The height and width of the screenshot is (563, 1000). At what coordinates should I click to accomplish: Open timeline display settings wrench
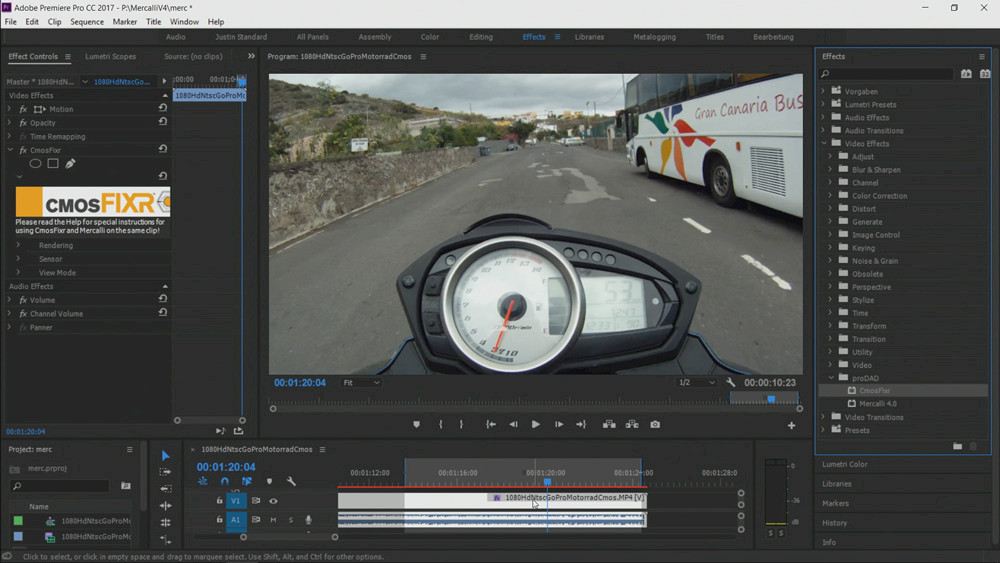pyautogui.click(x=291, y=481)
